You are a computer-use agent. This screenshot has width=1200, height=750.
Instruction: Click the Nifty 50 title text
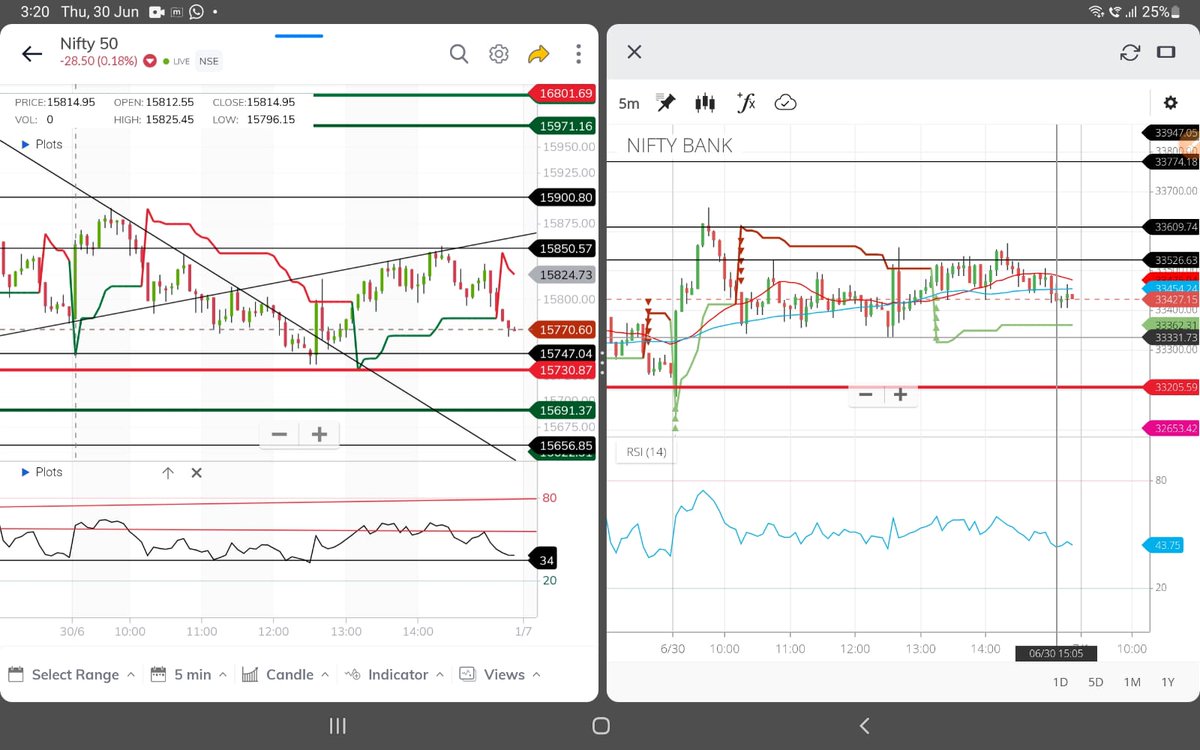click(x=88, y=43)
